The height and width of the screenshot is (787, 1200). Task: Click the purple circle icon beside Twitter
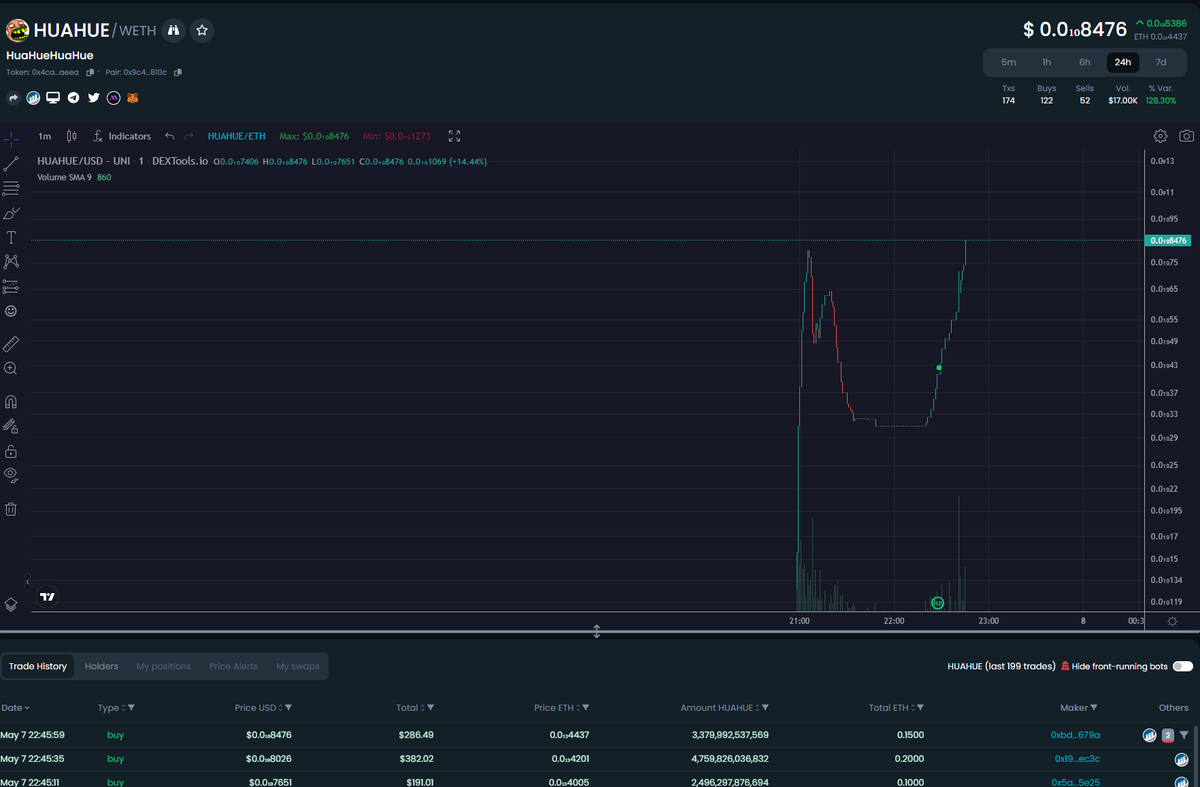click(113, 98)
